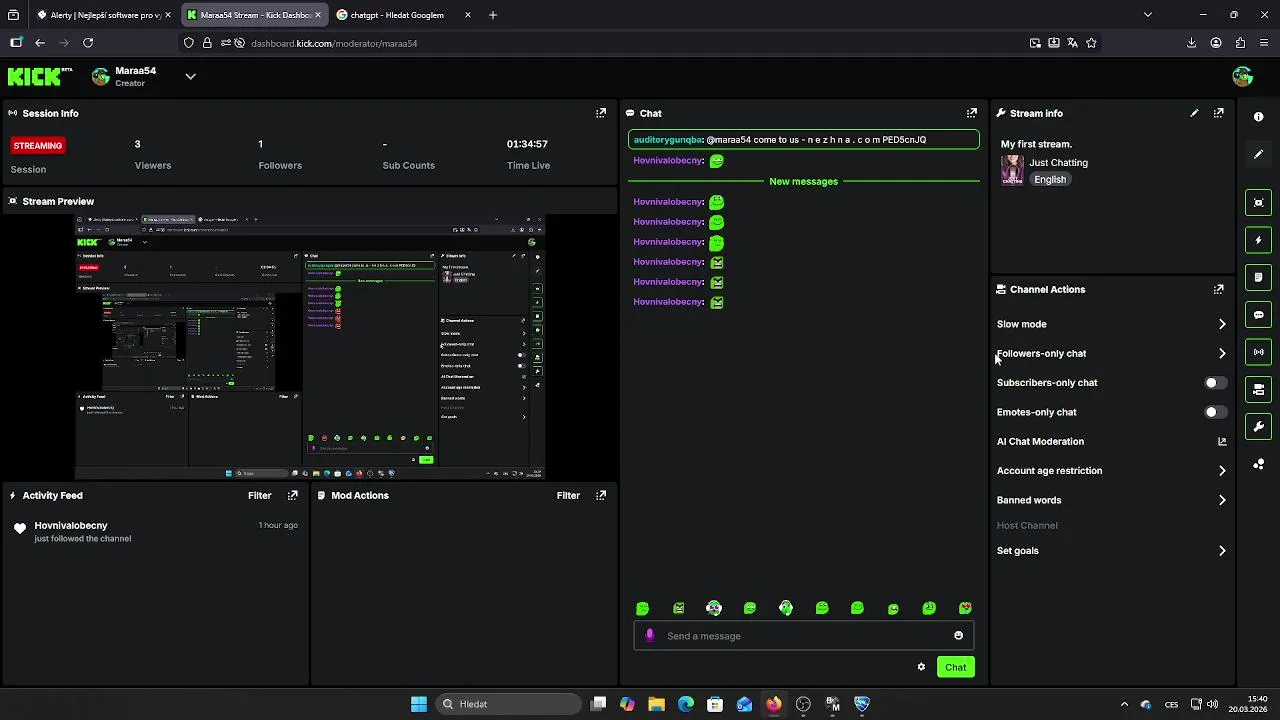Open chat settings gear icon

tap(921, 667)
